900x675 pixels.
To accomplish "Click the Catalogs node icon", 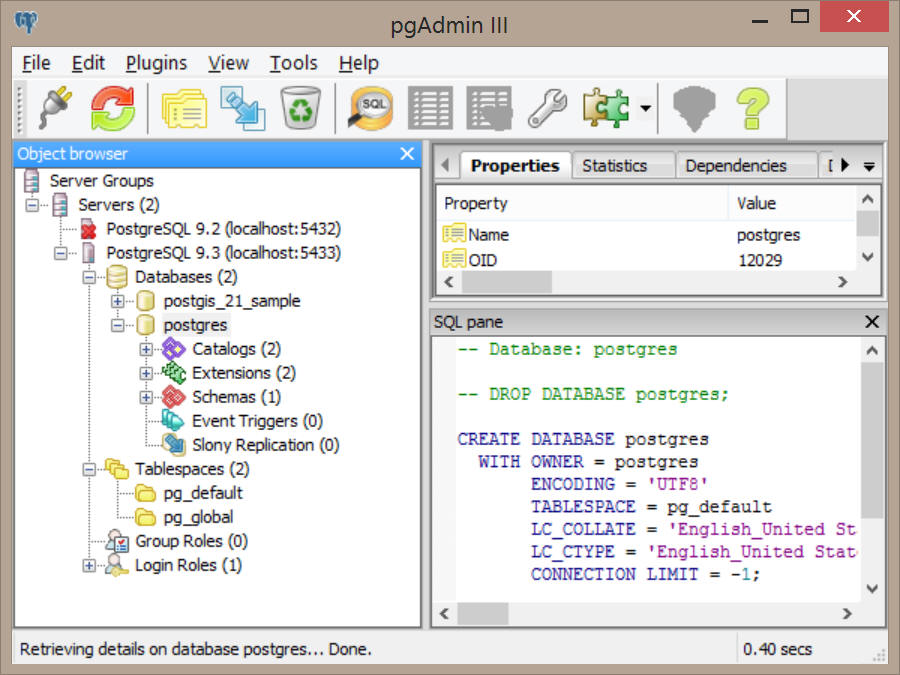I will [x=173, y=348].
